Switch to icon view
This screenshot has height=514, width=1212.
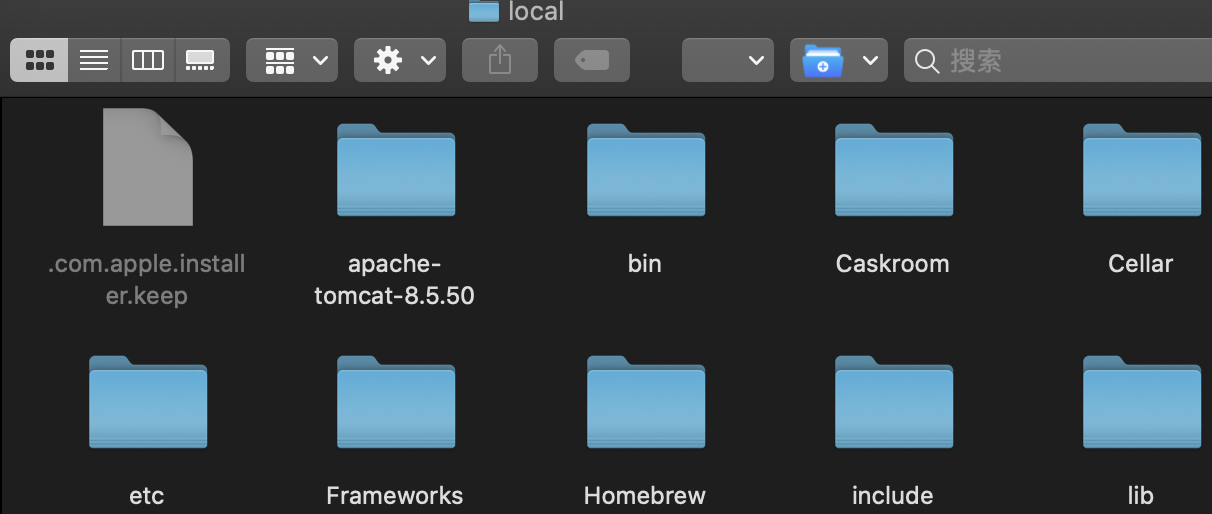pos(39,61)
